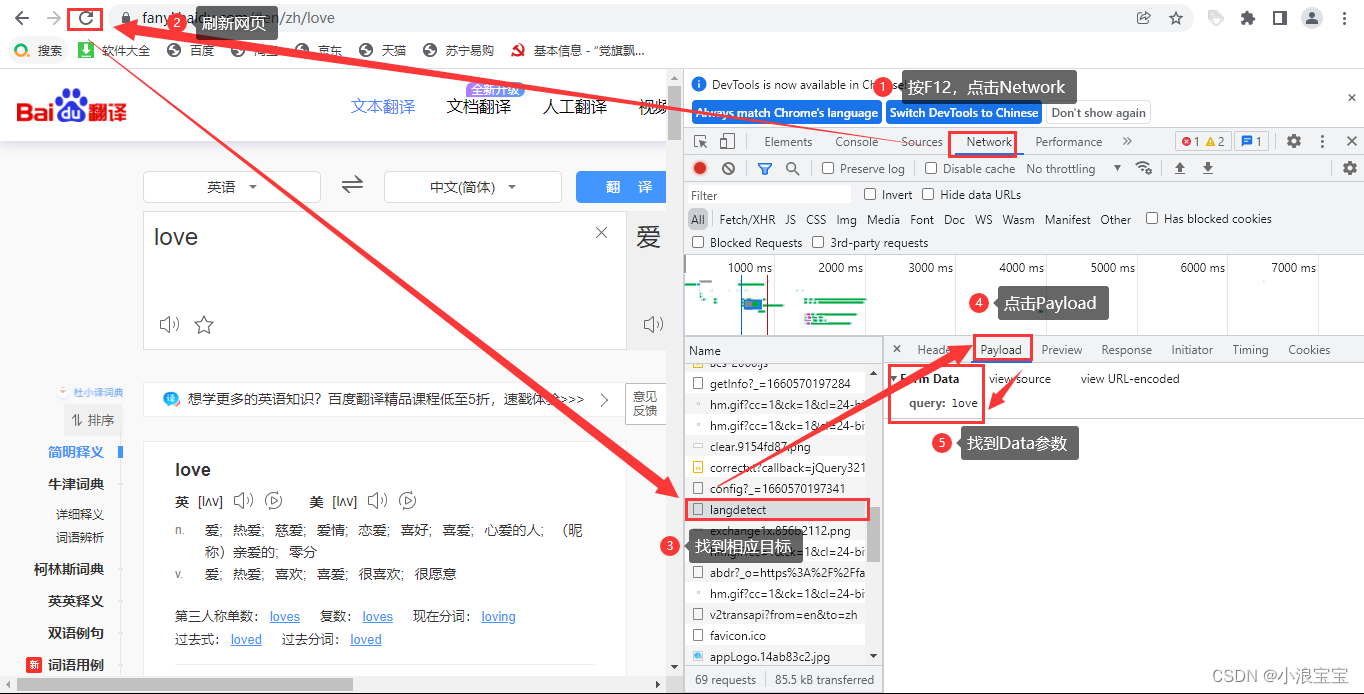Click the red record network log button
The height and width of the screenshot is (694, 1364).
(x=700, y=169)
